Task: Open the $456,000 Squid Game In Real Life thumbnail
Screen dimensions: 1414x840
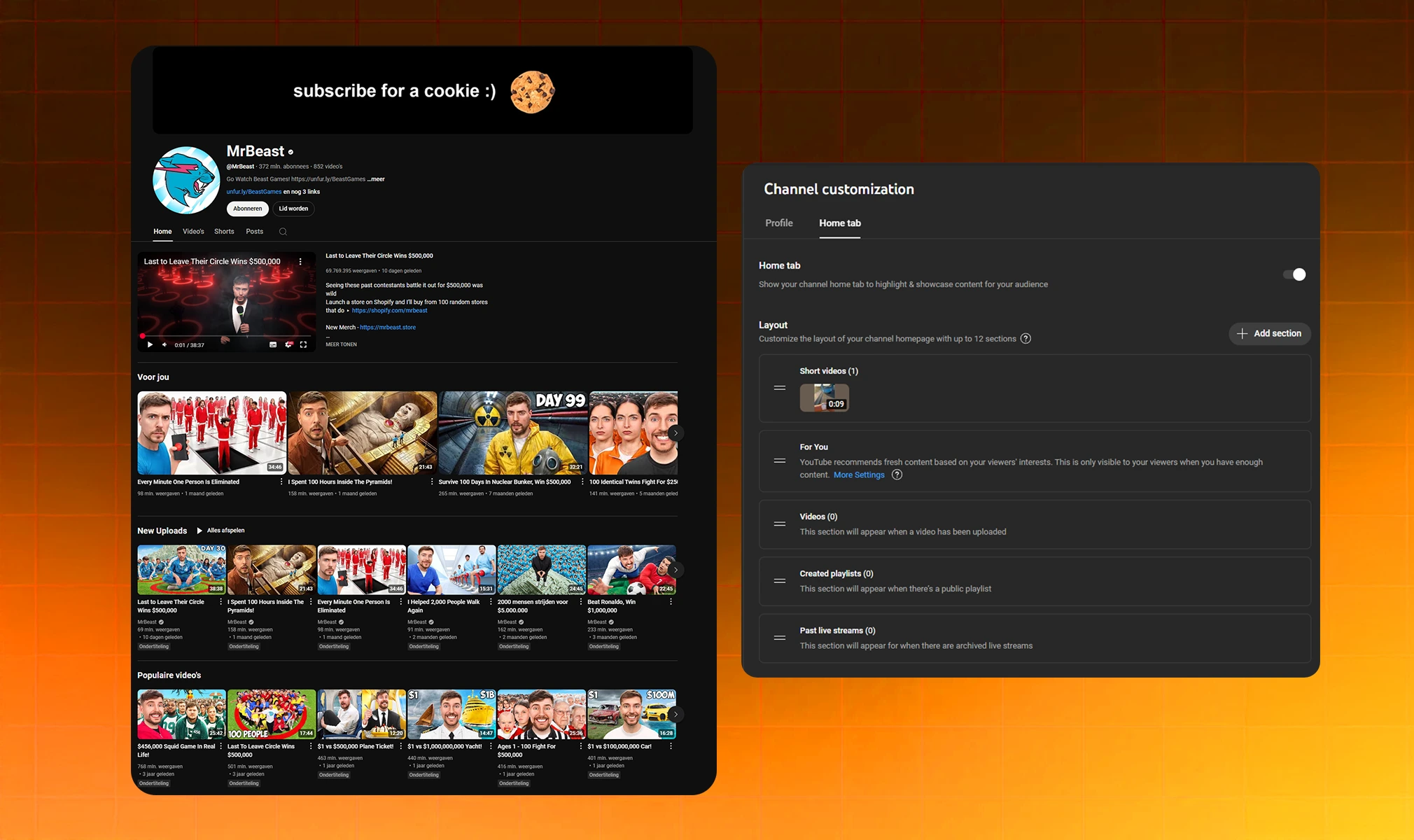Action: pyautogui.click(x=181, y=714)
